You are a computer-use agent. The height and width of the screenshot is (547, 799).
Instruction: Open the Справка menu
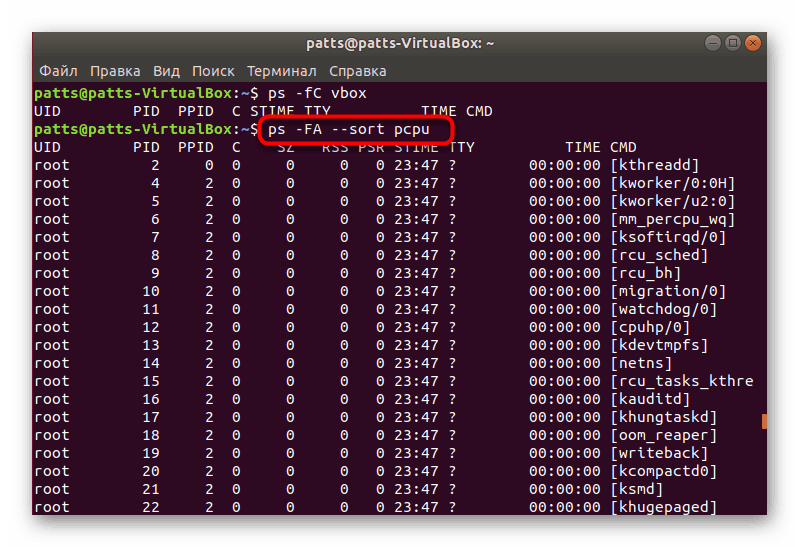click(357, 71)
